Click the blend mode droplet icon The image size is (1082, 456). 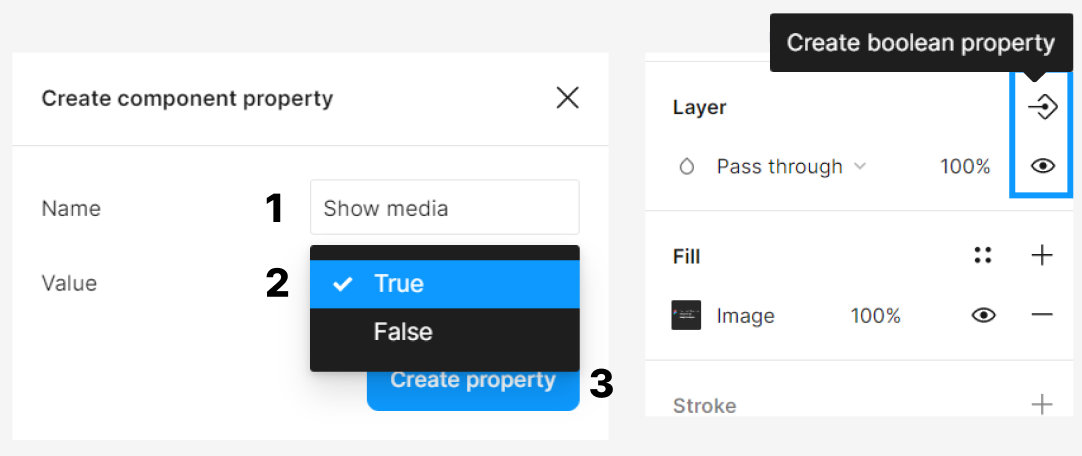coord(687,167)
